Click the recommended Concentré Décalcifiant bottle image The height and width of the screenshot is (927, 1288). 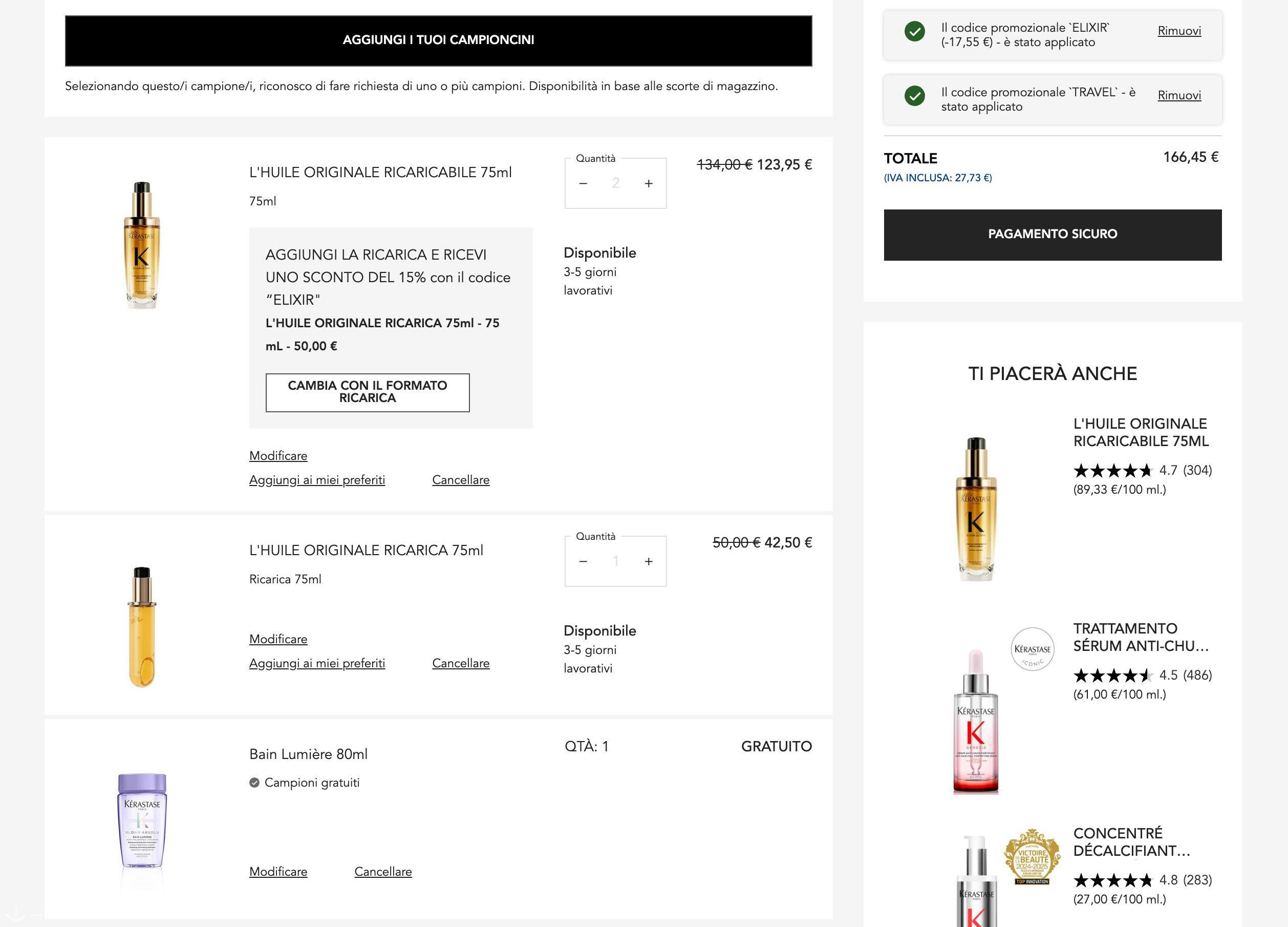976,880
